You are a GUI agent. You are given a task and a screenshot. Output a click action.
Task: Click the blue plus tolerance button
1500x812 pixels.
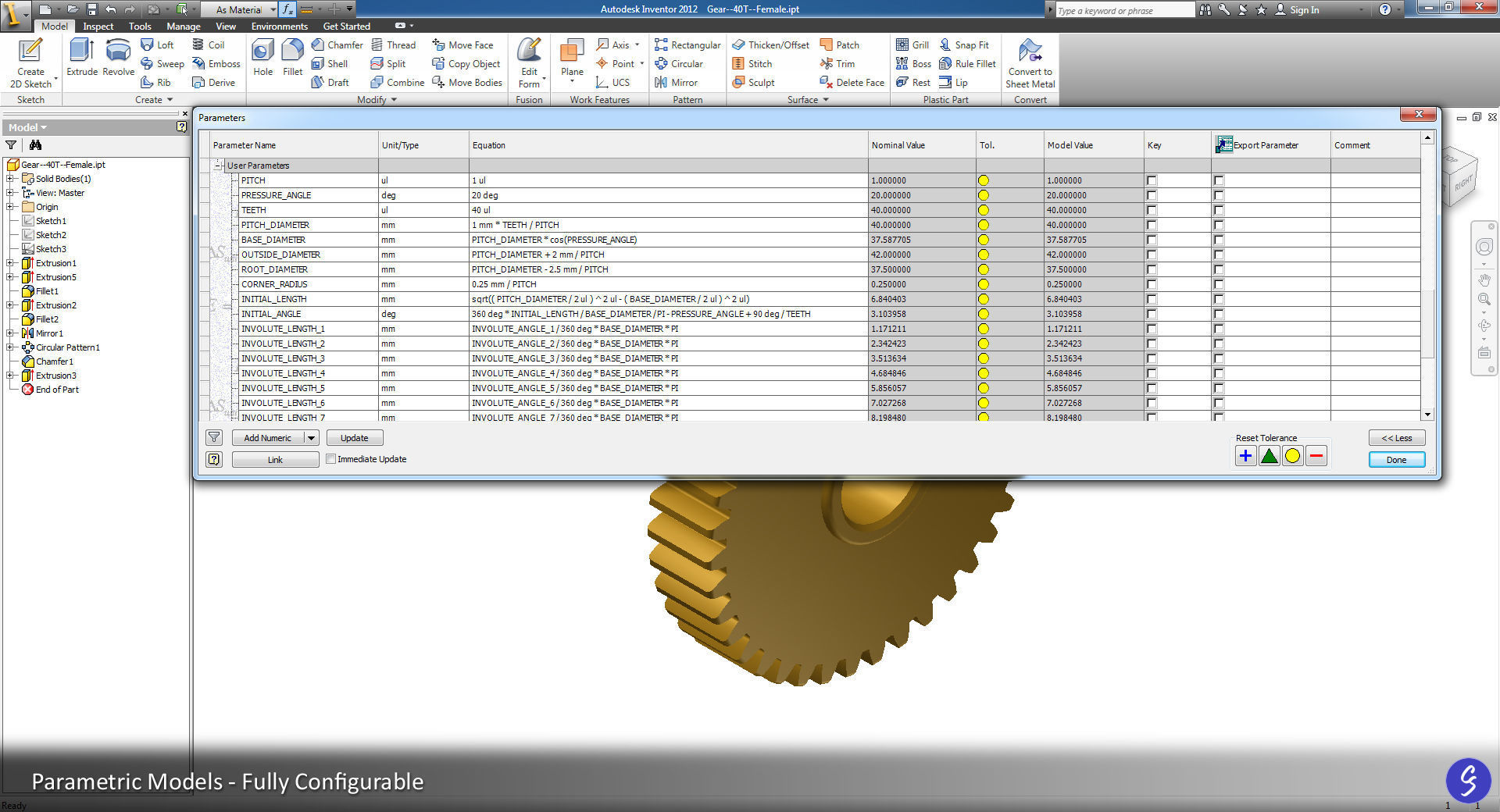(1246, 456)
